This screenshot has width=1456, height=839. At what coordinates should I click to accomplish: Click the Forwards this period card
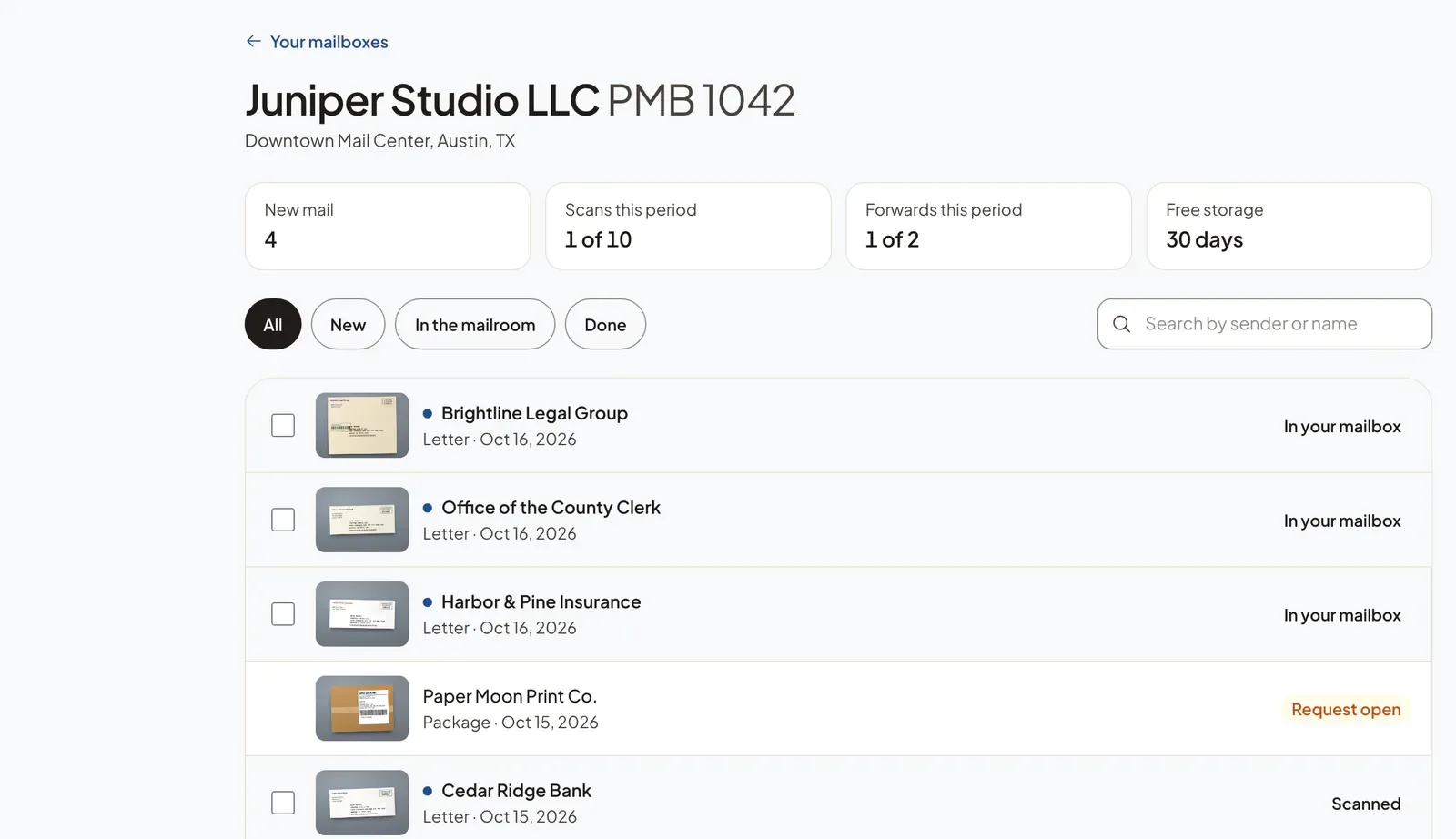pos(988,226)
